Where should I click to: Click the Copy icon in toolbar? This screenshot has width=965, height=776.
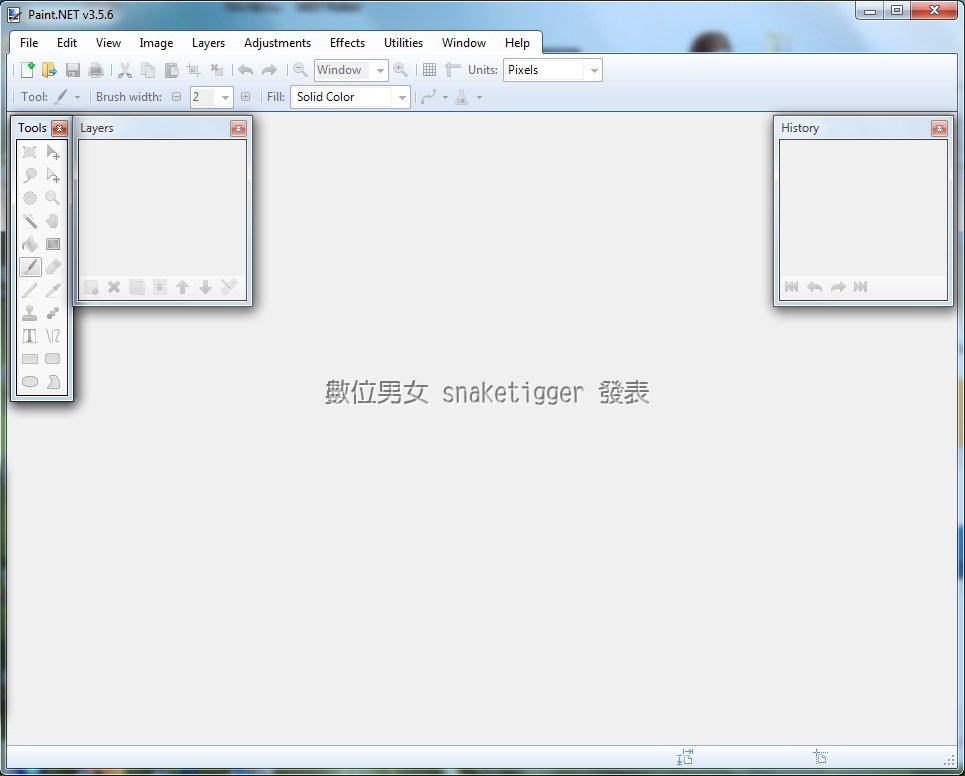pos(148,70)
